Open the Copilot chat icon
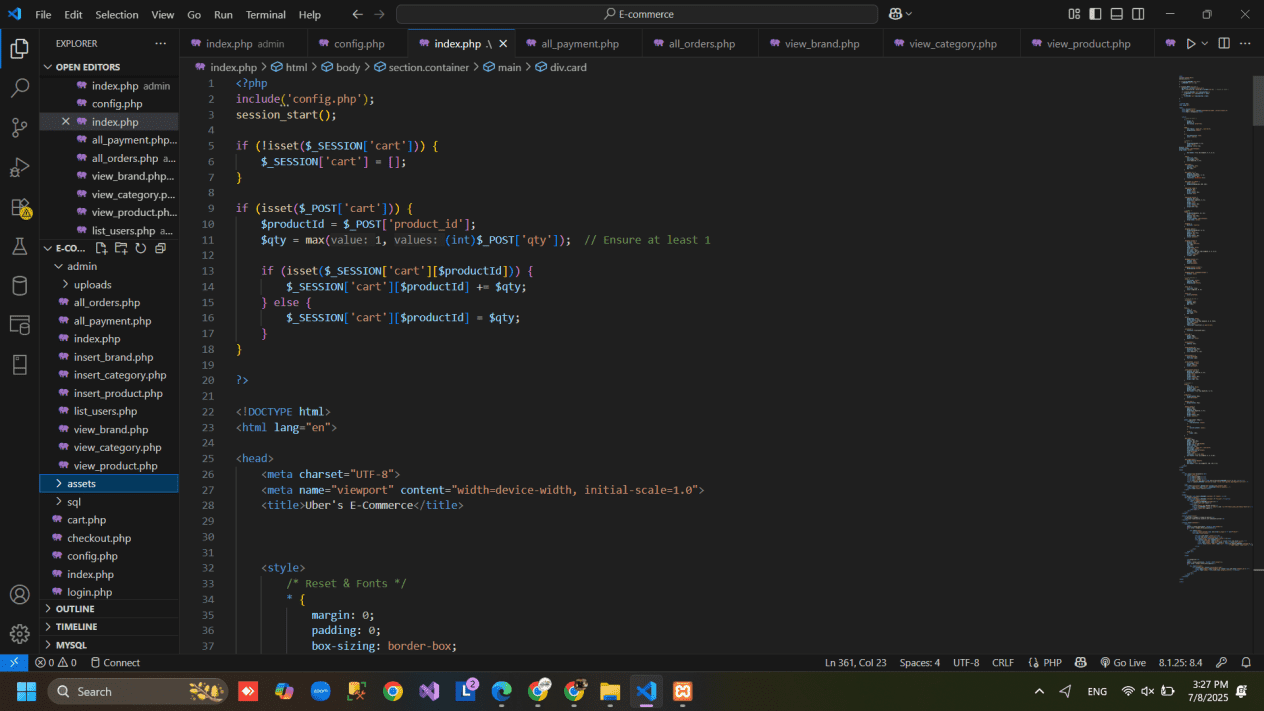Viewport: 1264px width, 711px height. (x=896, y=14)
